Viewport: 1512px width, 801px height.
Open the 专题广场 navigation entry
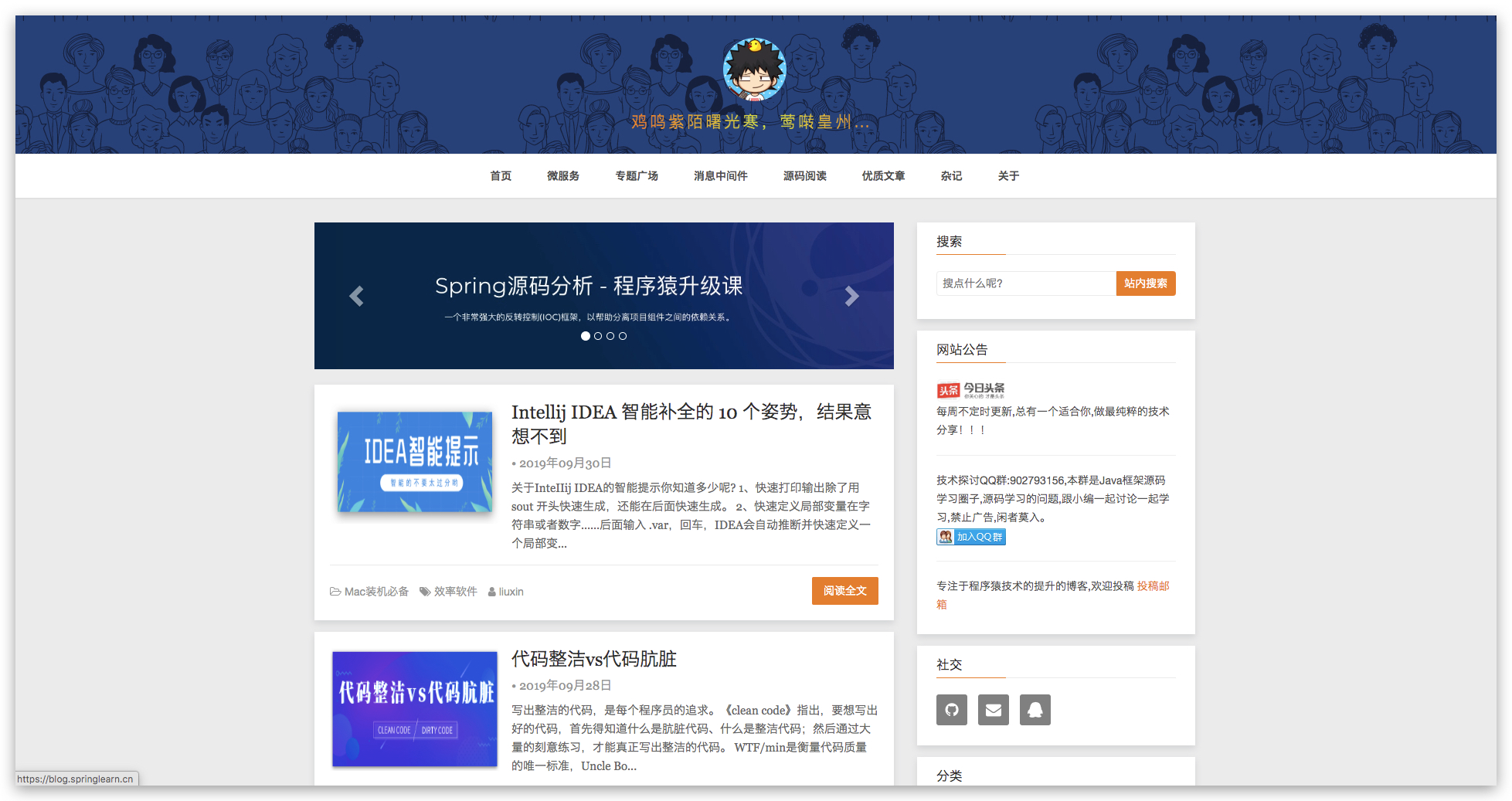point(637,175)
